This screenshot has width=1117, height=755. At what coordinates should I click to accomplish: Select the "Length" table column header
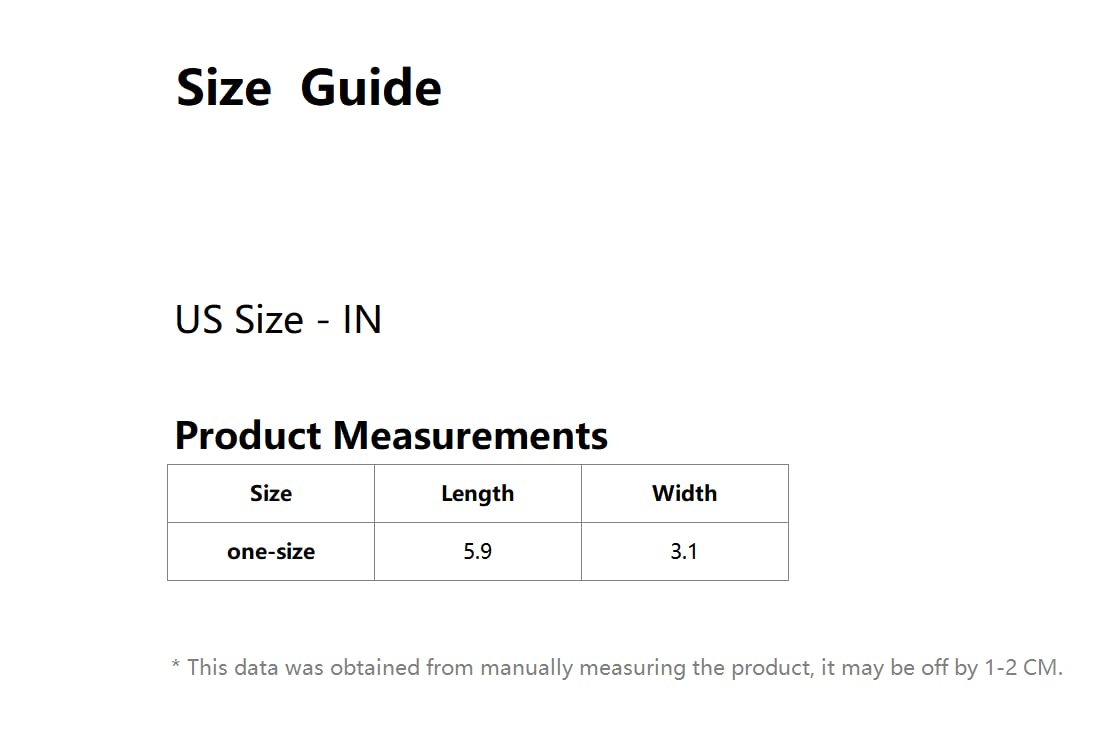click(x=477, y=494)
